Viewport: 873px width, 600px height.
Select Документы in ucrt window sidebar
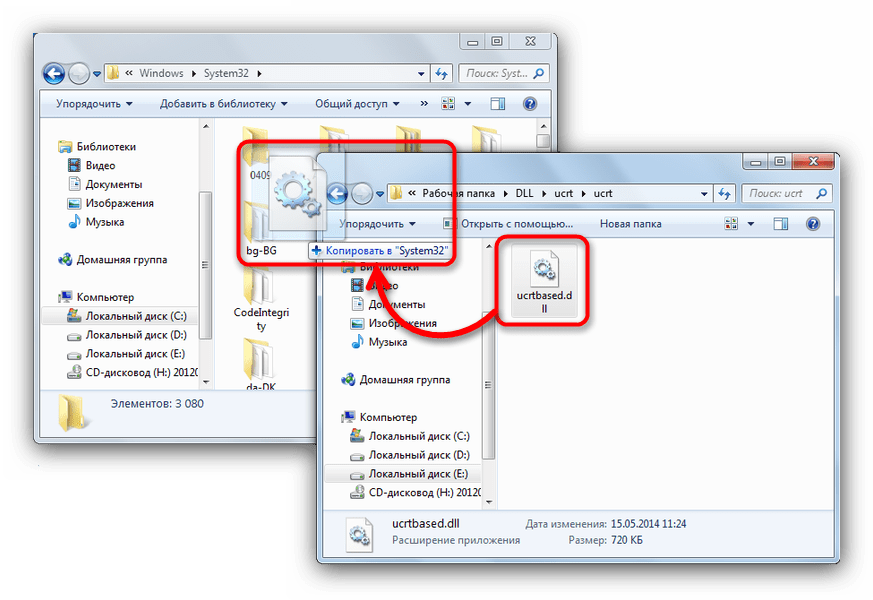(x=388, y=304)
